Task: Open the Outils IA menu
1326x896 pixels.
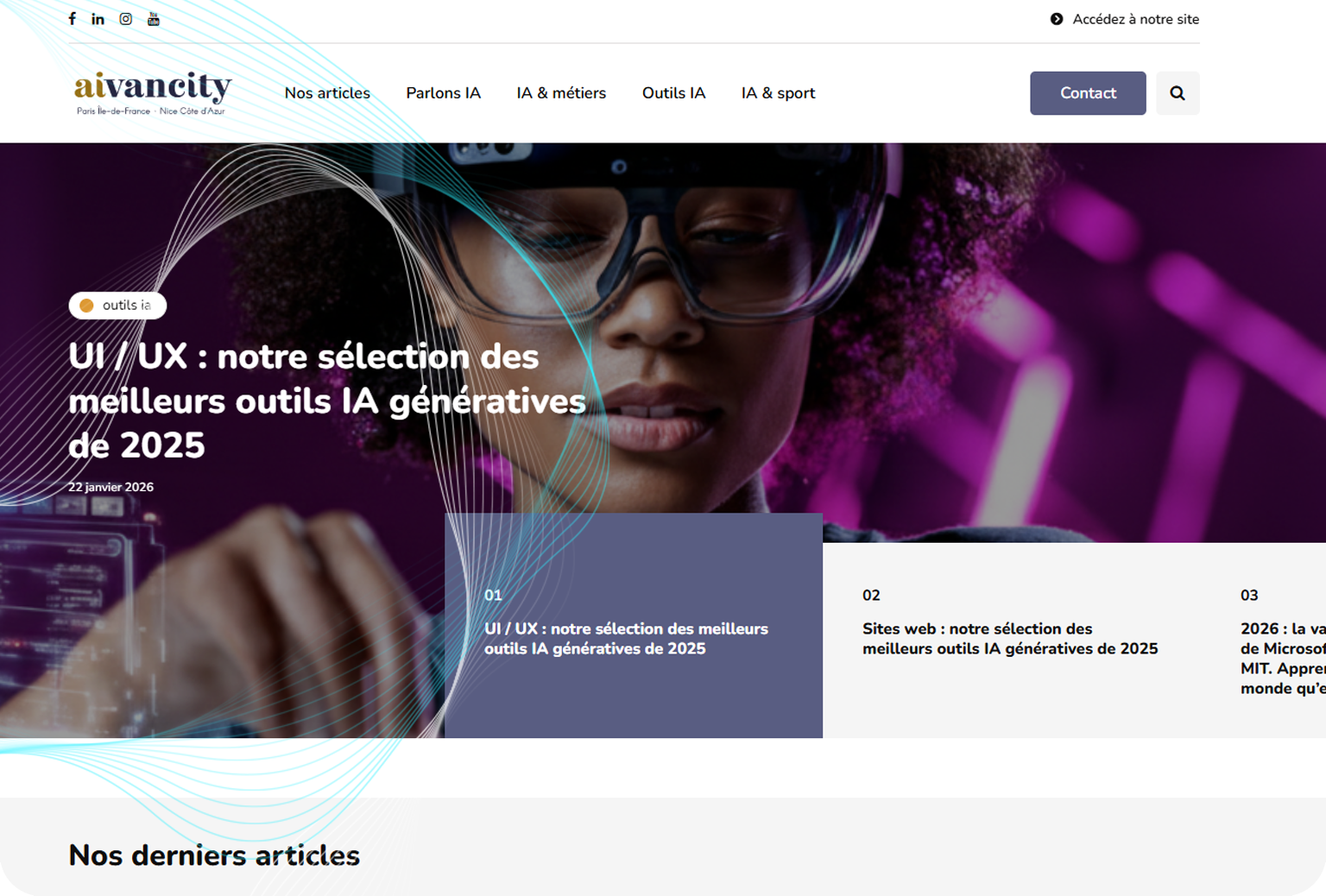Action: (x=673, y=93)
